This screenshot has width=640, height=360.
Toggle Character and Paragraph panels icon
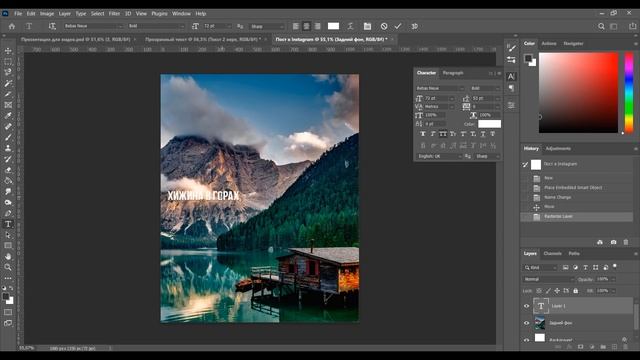367,26
